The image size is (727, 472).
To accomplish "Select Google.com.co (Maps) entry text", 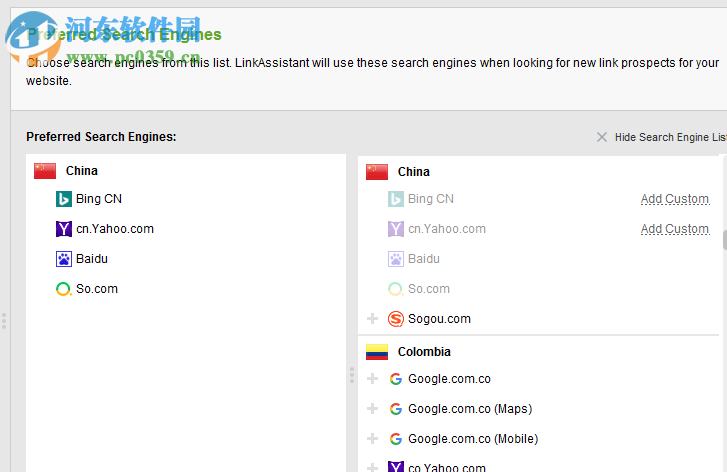I will pos(470,409).
